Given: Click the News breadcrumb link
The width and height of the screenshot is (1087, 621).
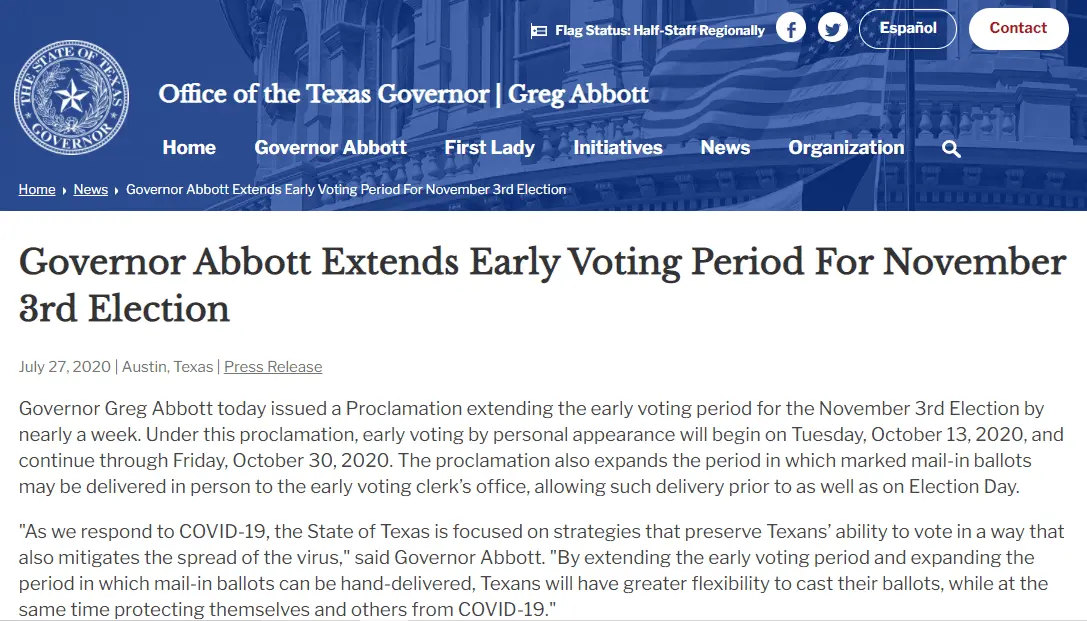Looking at the screenshot, I should click(x=90, y=189).
